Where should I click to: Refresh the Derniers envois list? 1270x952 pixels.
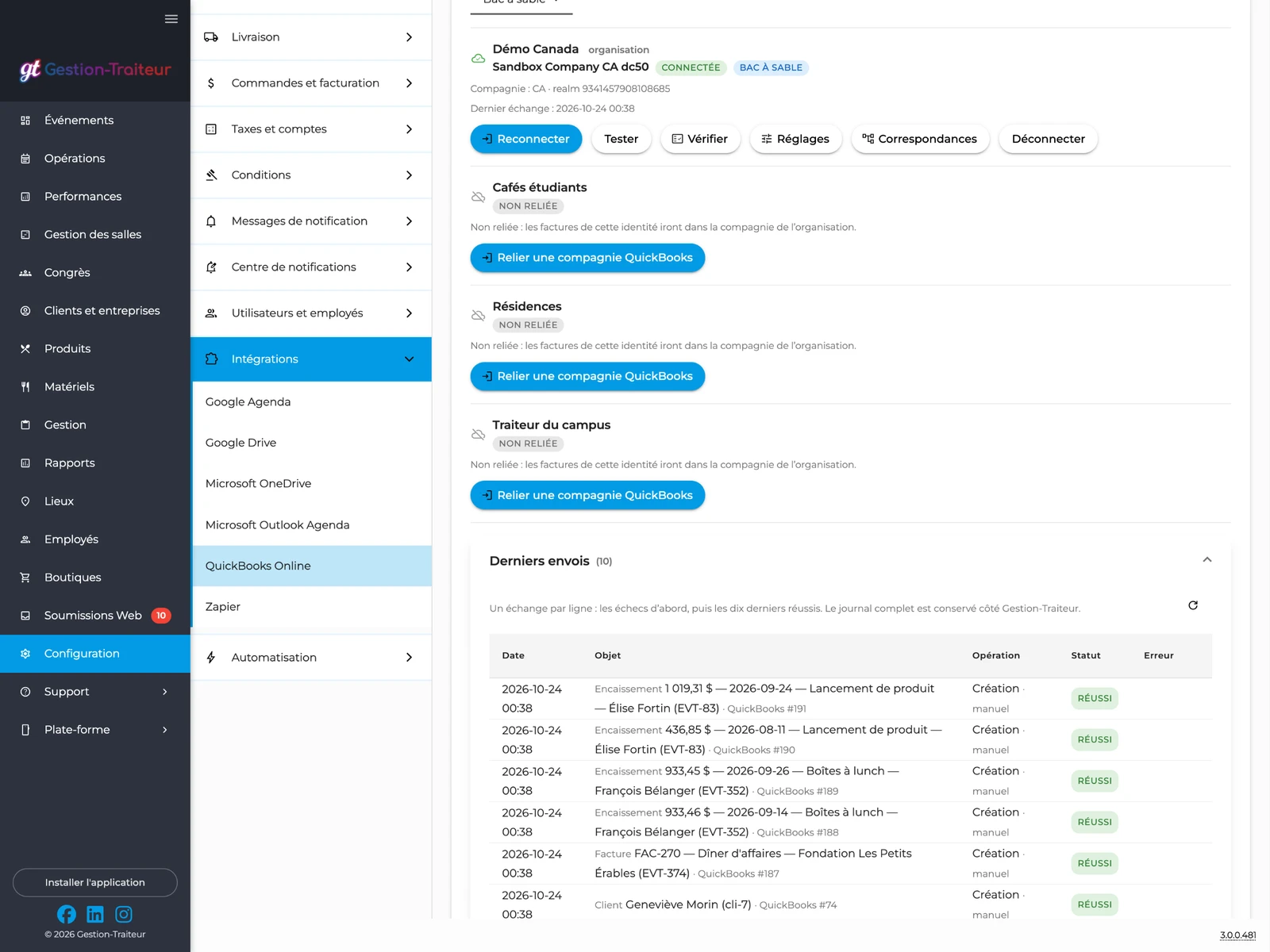click(1192, 605)
